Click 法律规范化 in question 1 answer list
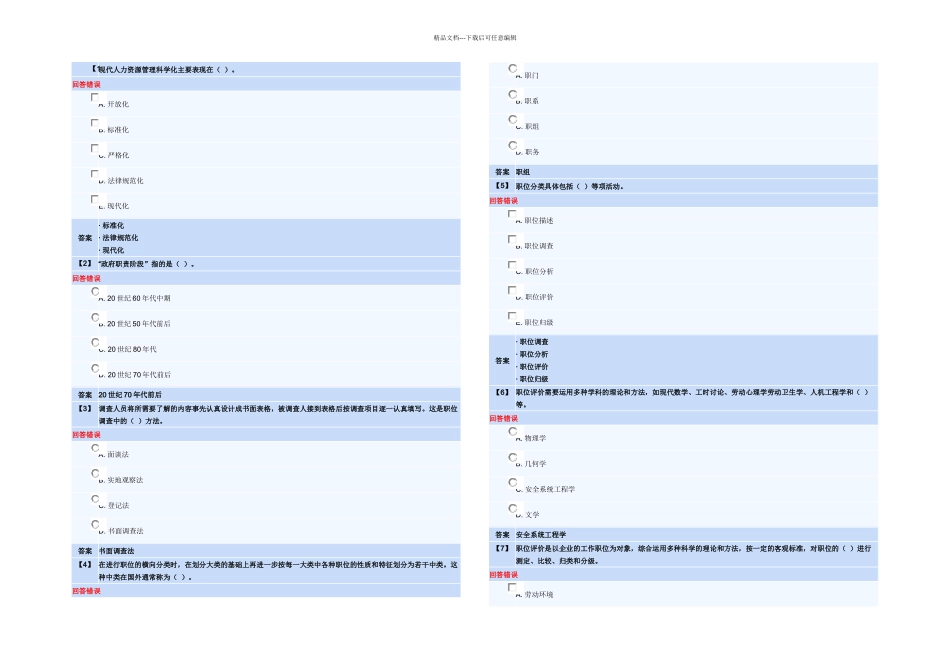 (x=120, y=238)
